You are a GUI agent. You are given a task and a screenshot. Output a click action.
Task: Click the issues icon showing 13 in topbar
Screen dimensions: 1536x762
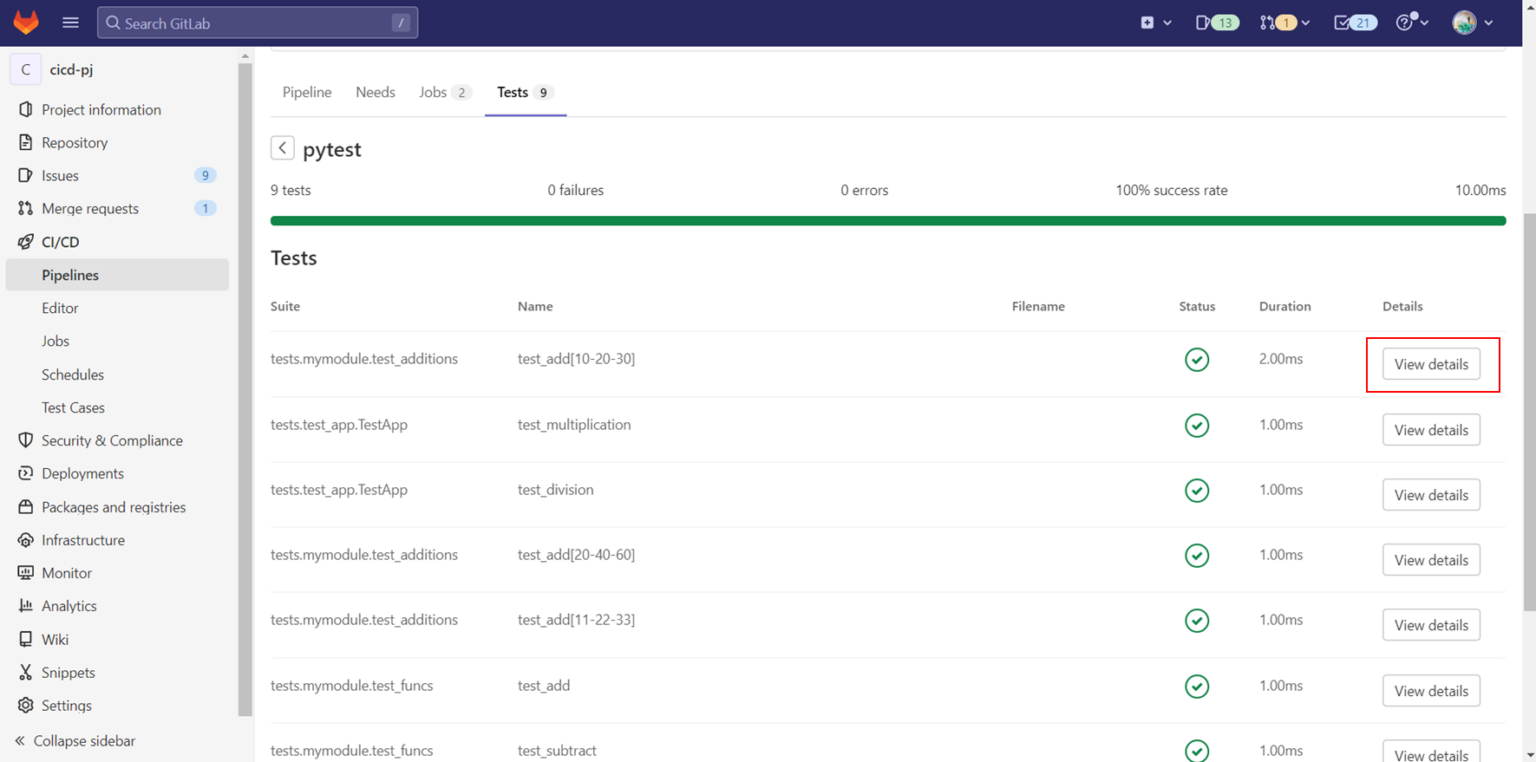pos(1216,21)
